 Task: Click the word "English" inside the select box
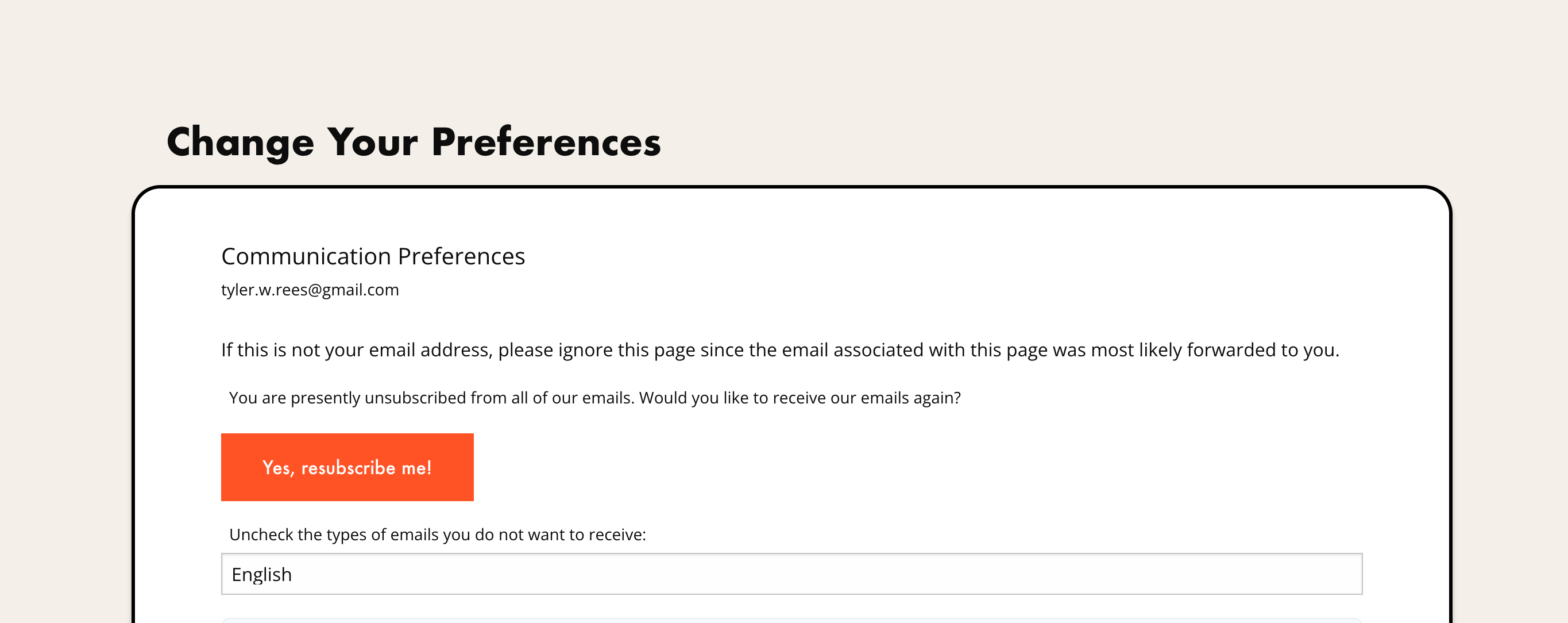262,574
